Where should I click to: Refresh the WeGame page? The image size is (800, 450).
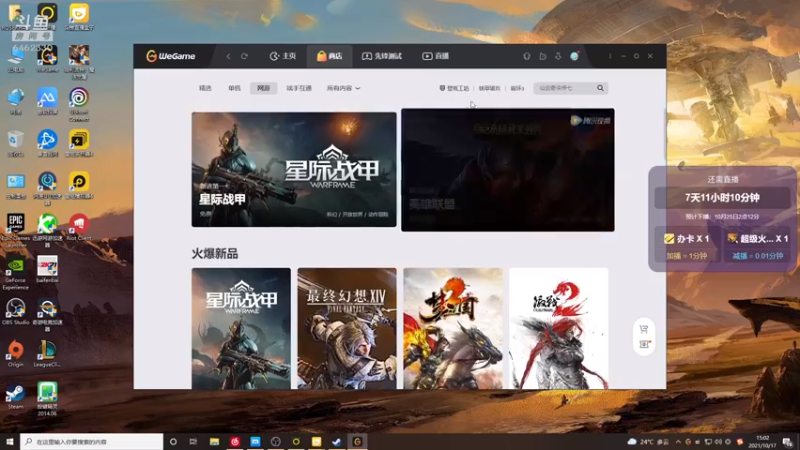tap(244, 56)
